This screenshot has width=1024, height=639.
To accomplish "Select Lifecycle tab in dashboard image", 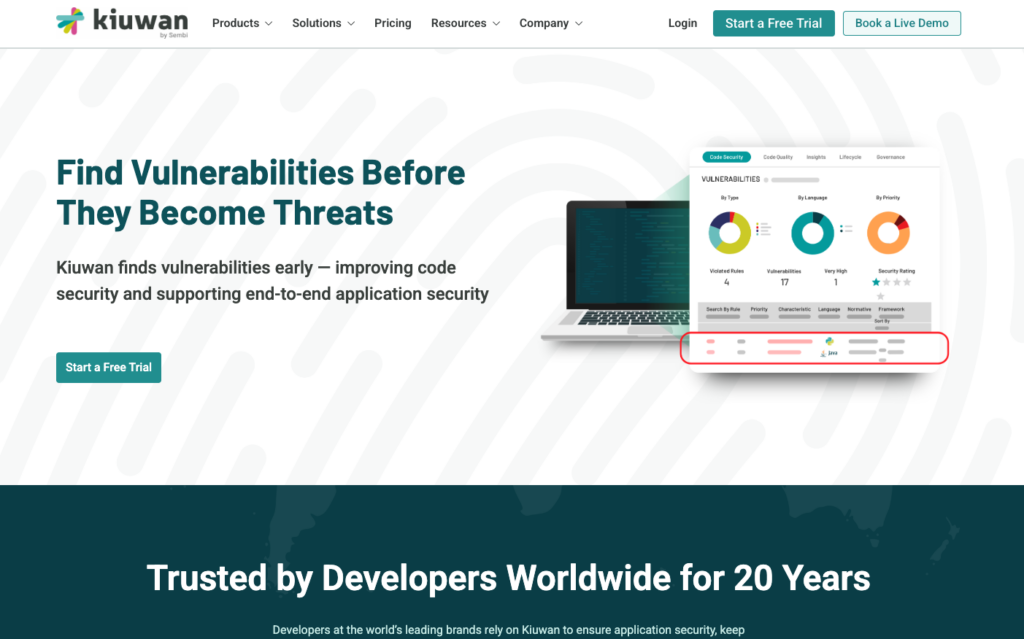I will pyautogui.click(x=850, y=157).
